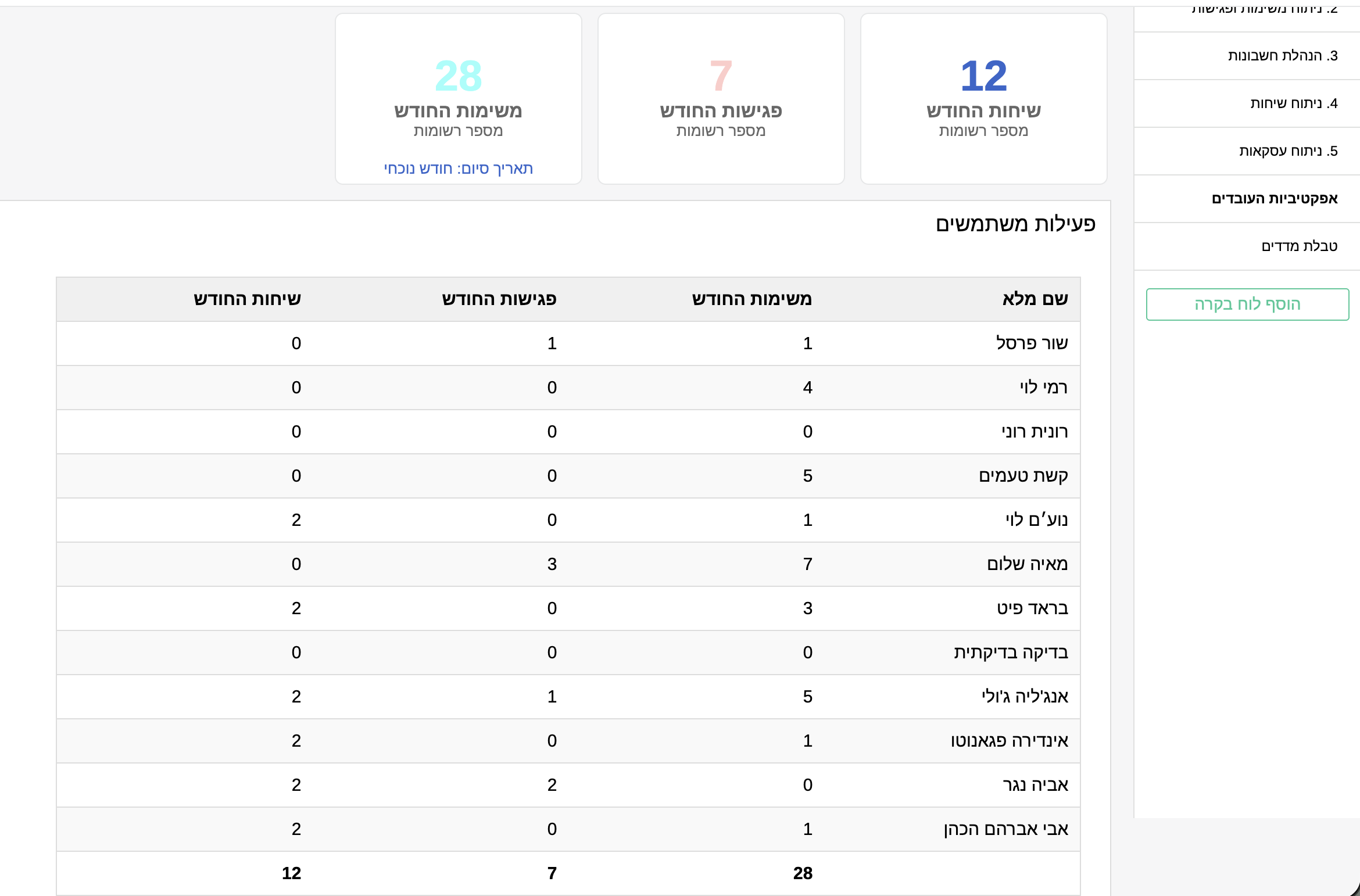
Task: Click the 'הוסף לוח בקרה' button
Action: 1247,304
